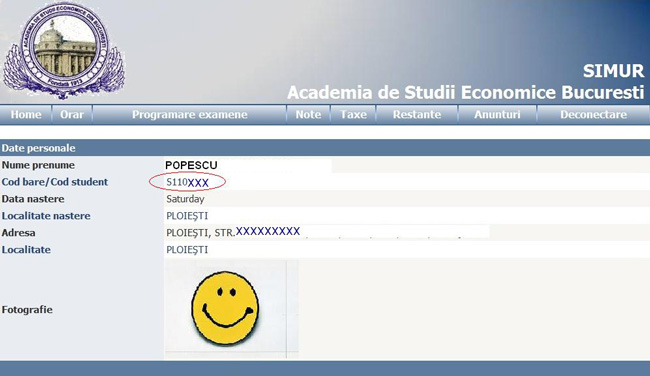
Task: Click the address value PLOIEȘTI, STR.
Action: click(x=233, y=232)
